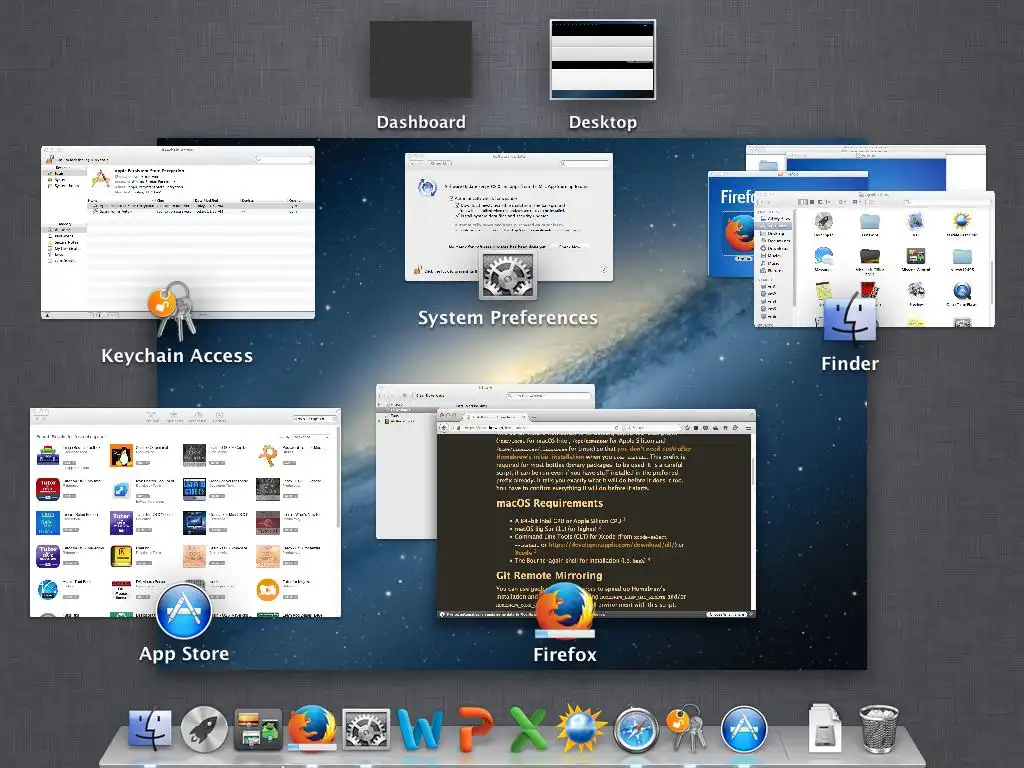The image size is (1024, 768).
Task: Launch Microsoft Word from the Dock
Action: click(x=421, y=729)
